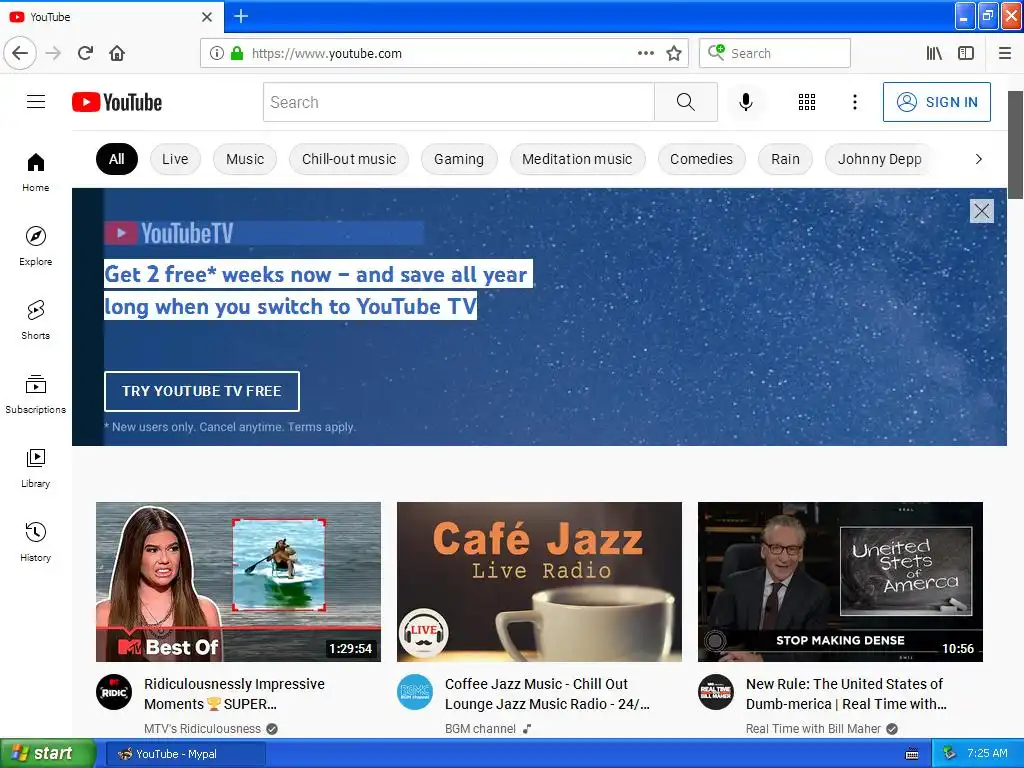Open Subscriptions in the sidebar
Image resolution: width=1024 pixels, height=768 pixels.
(35, 394)
